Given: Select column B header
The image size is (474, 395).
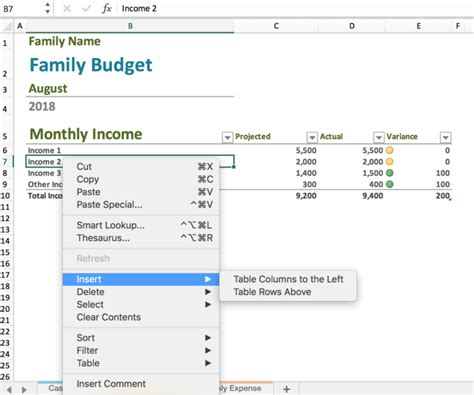Looking at the screenshot, I should (130, 26).
